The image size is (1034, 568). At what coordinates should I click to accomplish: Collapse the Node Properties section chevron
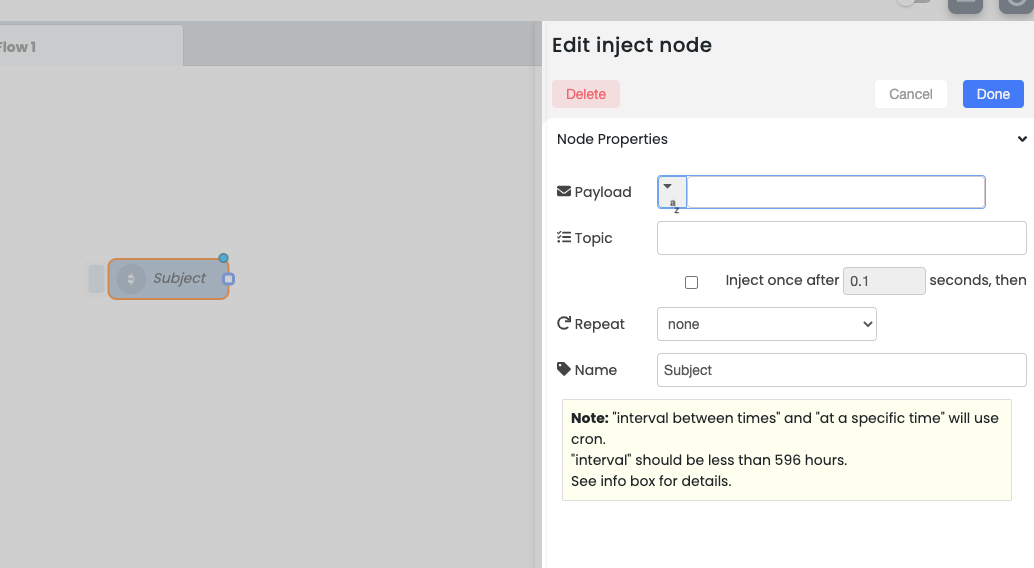[x=1021, y=139]
